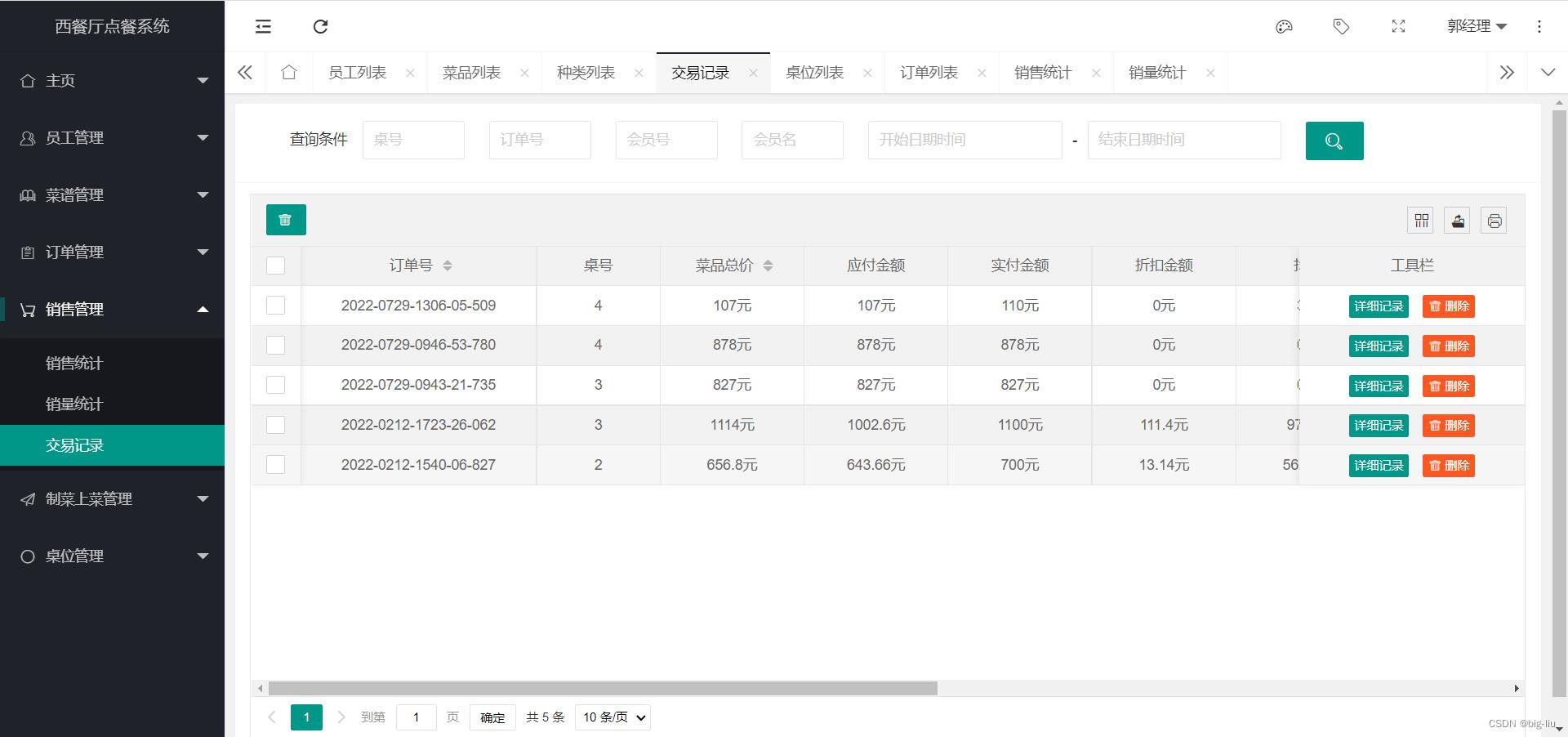Expand the 员工管理 sidebar menu
Screen dimensions: 1568x737
point(112,137)
